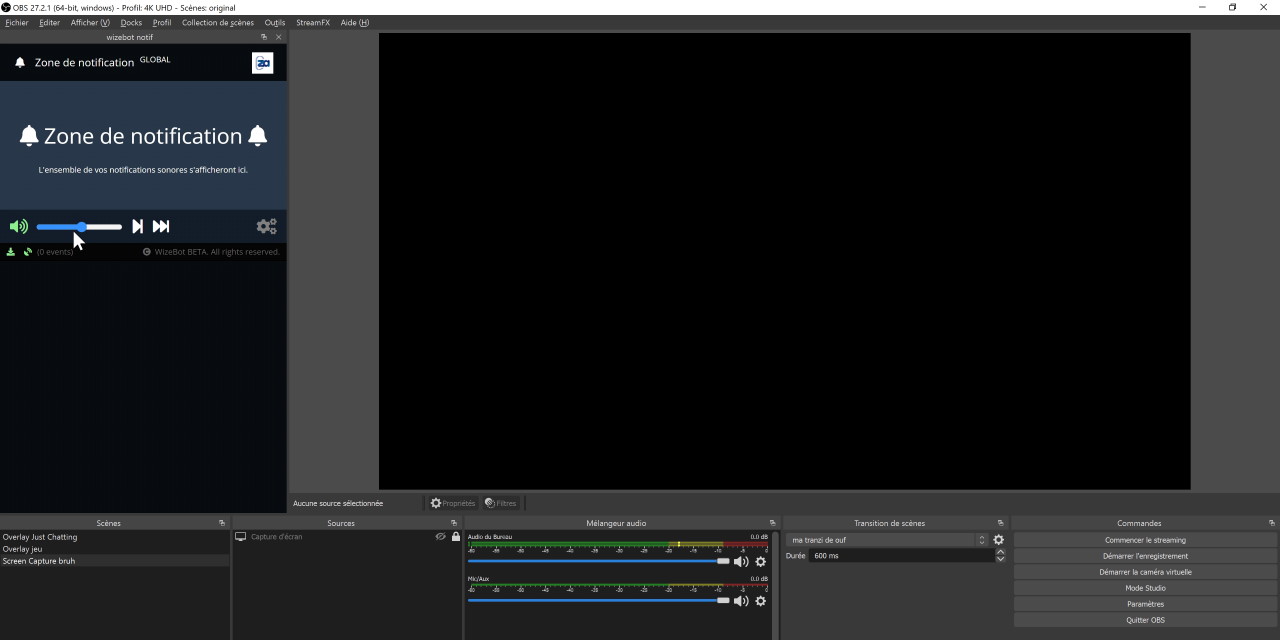Click Commencer le streaming button

pos(1145,540)
